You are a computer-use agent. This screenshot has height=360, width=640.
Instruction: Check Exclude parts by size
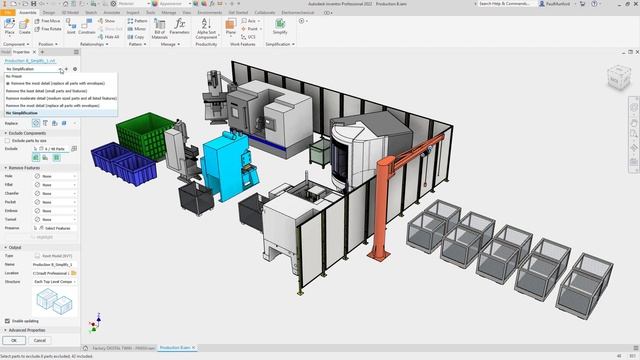pyautogui.click(x=7, y=140)
